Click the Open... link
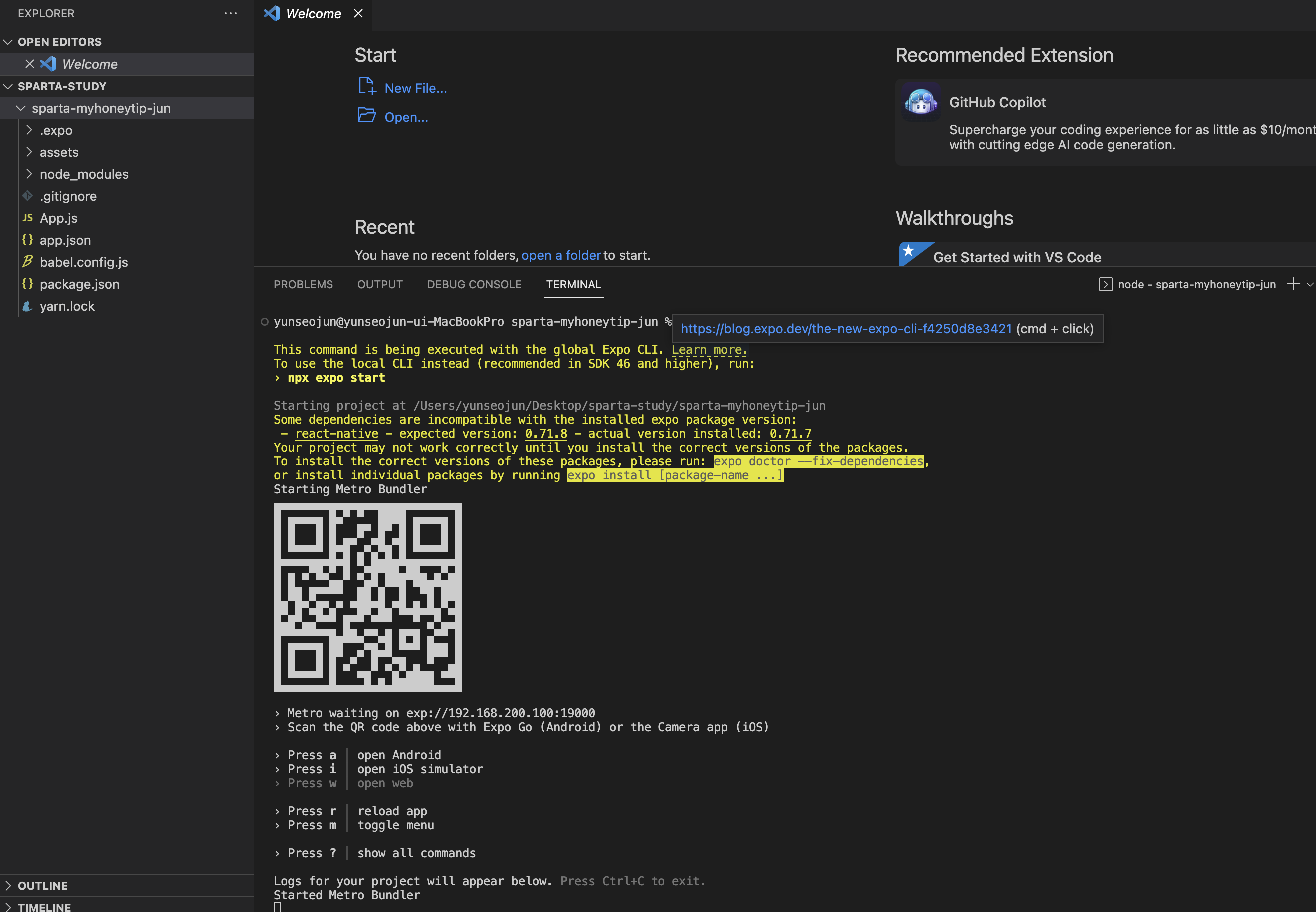The width and height of the screenshot is (1316, 912). click(x=406, y=117)
